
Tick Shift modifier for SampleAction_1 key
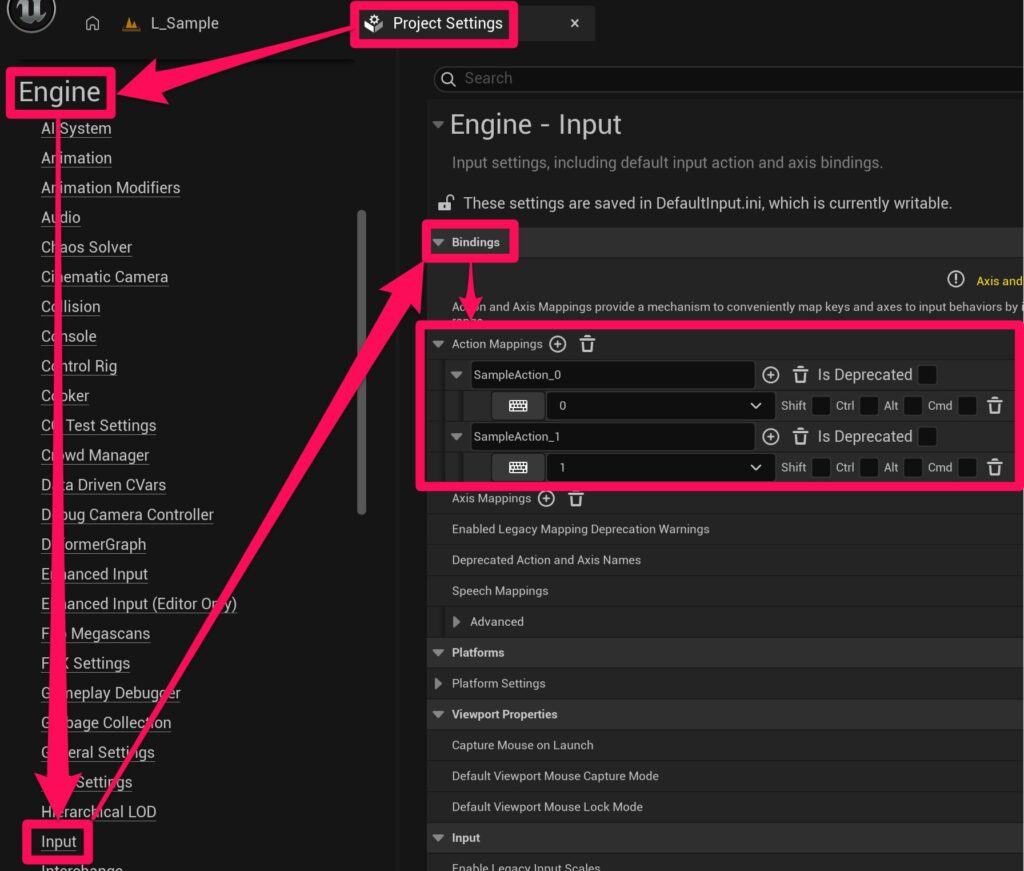pyautogui.click(x=821, y=467)
